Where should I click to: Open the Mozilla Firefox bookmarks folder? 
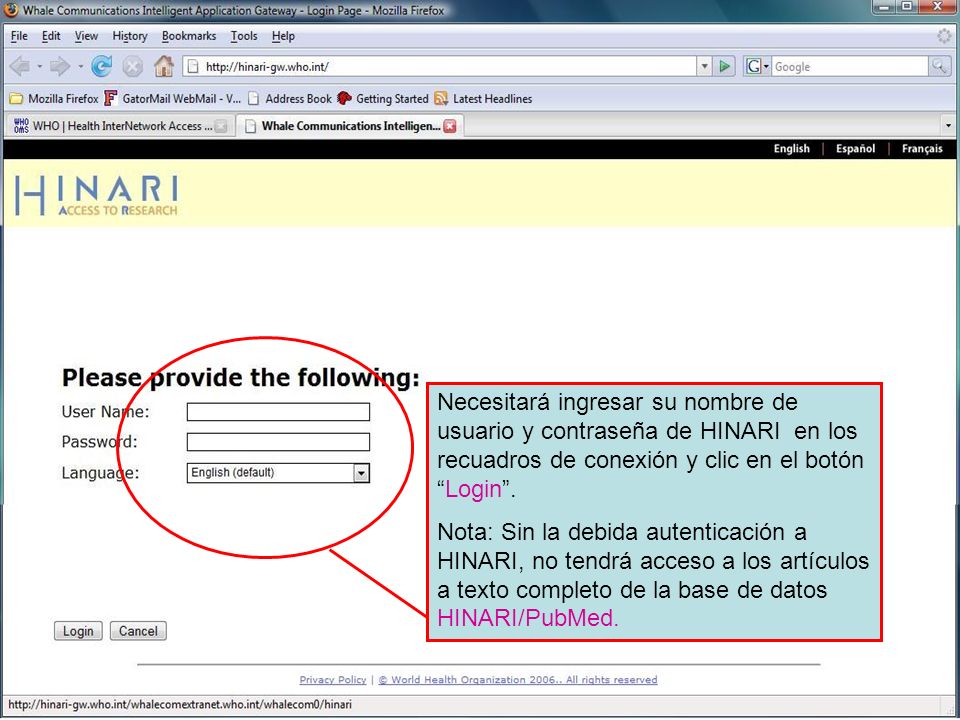tap(54, 99)
